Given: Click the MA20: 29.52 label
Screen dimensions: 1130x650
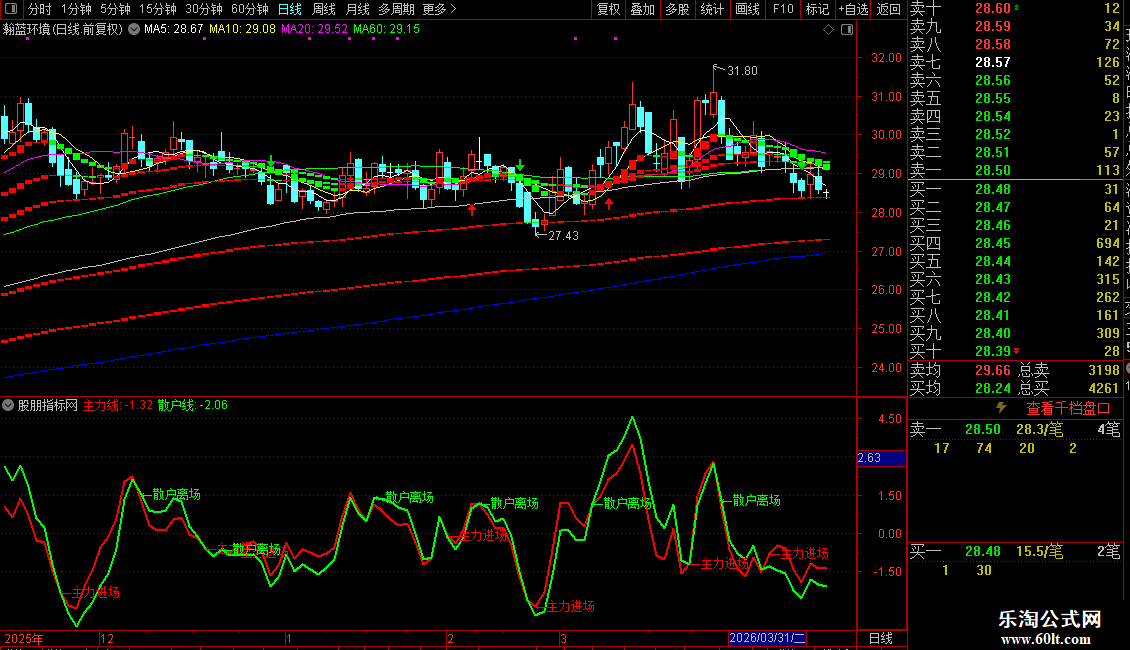Looking at the screenshot, I should coord(314,30).
